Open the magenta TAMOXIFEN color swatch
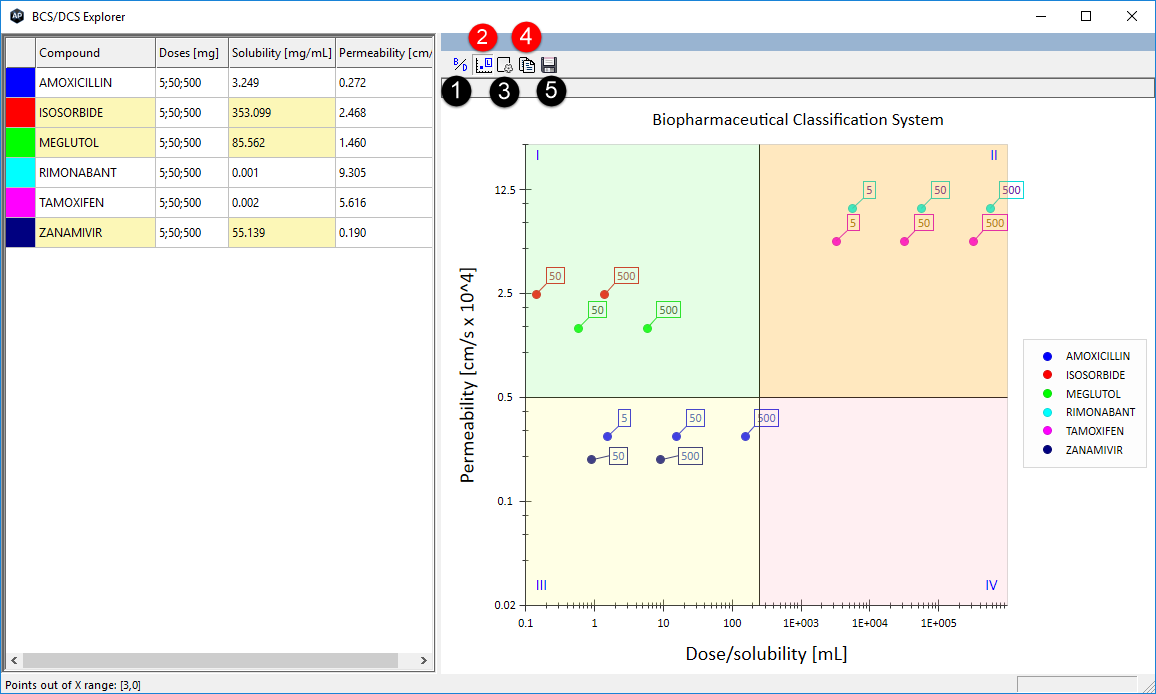 coord(21,203)
